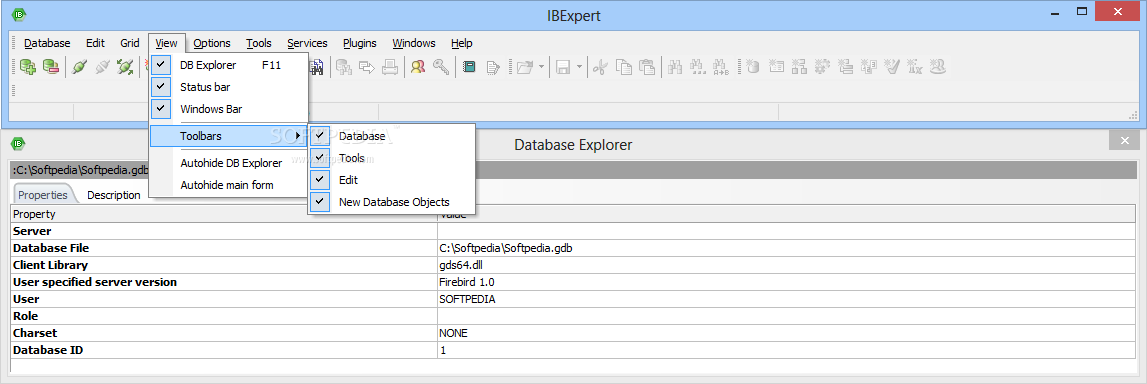Click the New Role people icon at toolbar end
This screenshot has height=384, width=1147.
(x=938, y=67)
